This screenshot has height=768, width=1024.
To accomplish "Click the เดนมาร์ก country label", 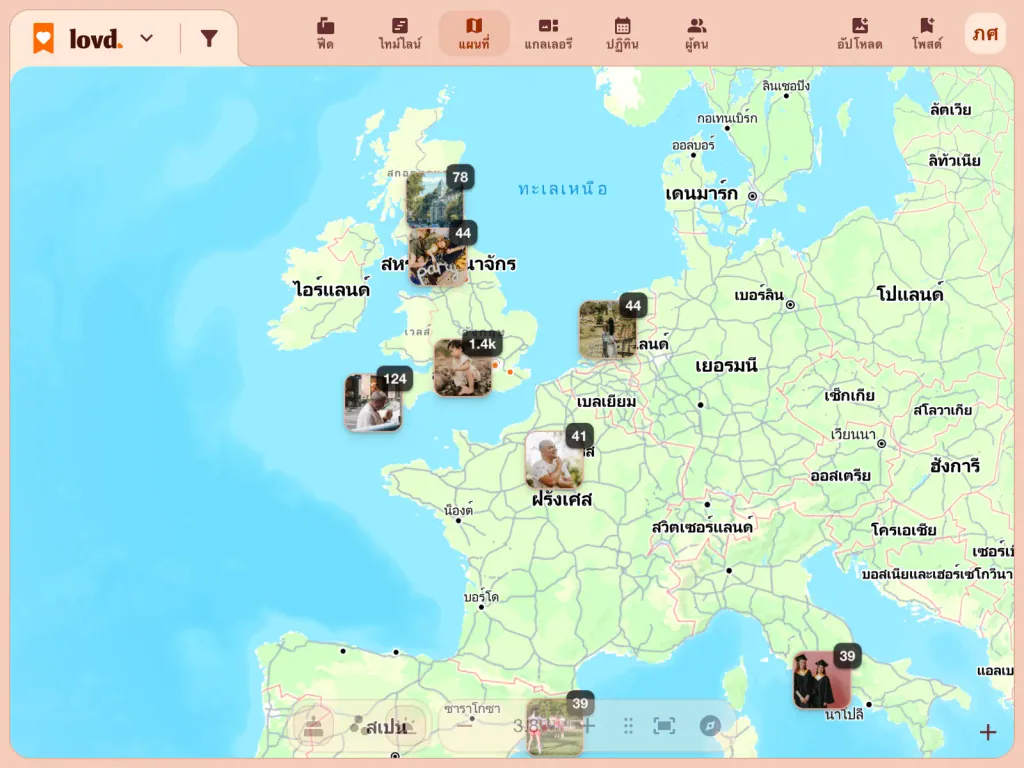I will tap(701, 193).
